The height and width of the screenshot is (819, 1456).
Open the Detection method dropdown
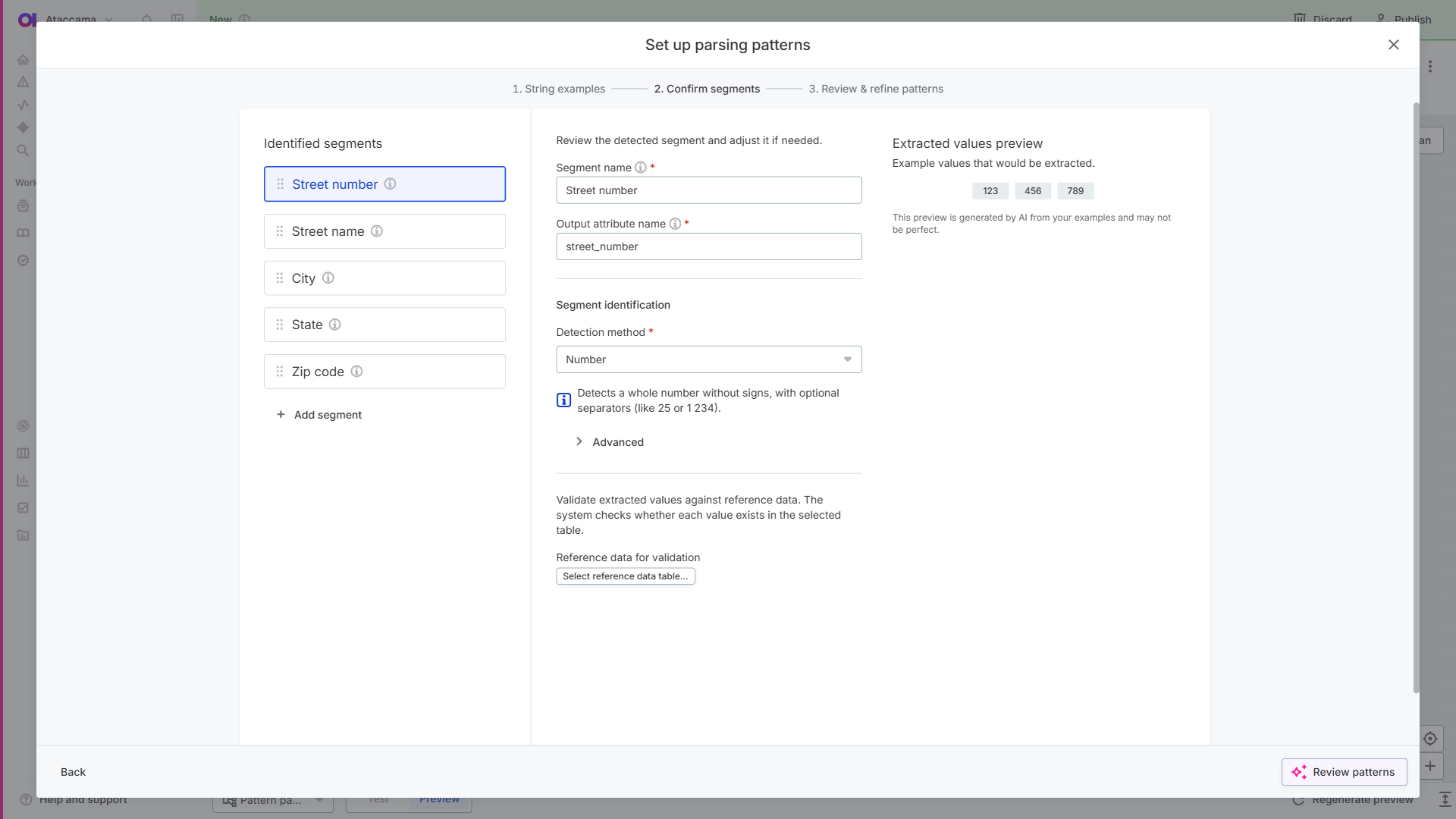(x=708, y=359)
